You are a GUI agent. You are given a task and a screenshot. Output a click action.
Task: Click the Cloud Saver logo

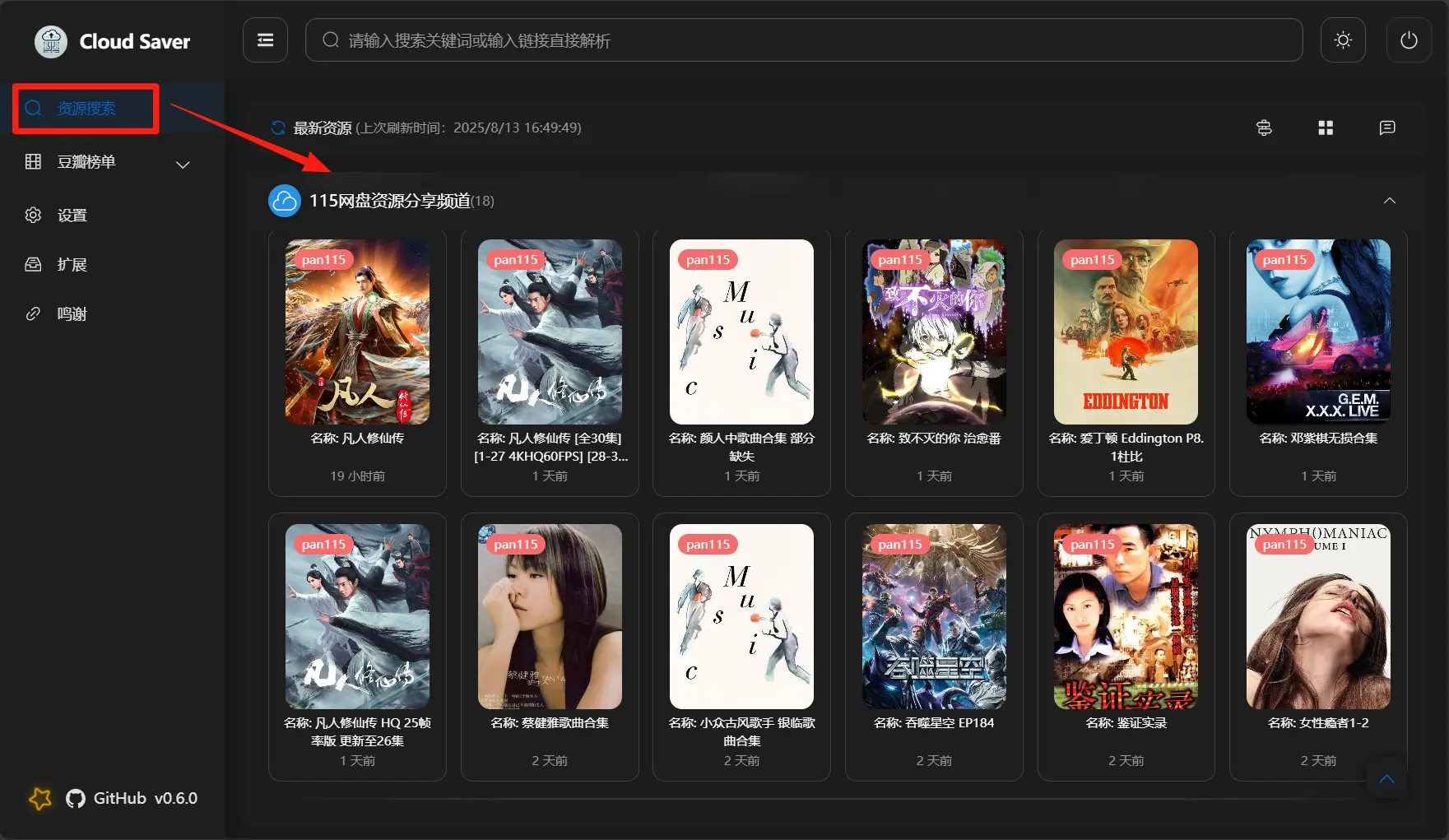tap(51, 41)
